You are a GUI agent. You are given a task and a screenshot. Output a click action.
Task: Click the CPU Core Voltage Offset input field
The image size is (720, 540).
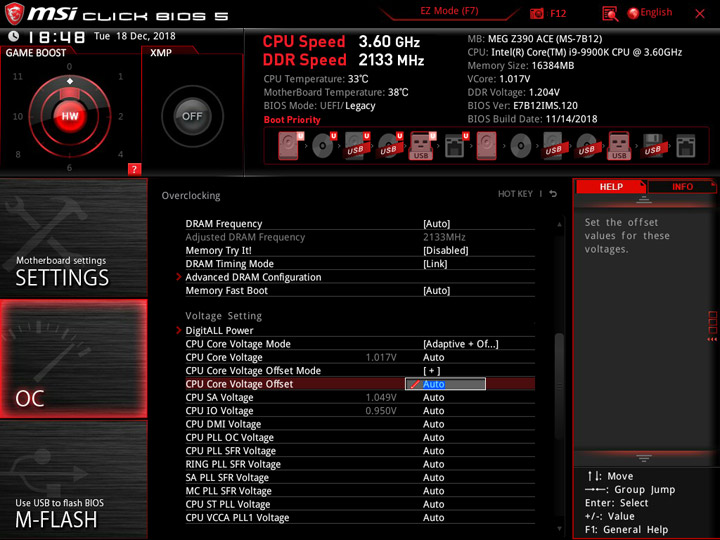tap(445, 384)
